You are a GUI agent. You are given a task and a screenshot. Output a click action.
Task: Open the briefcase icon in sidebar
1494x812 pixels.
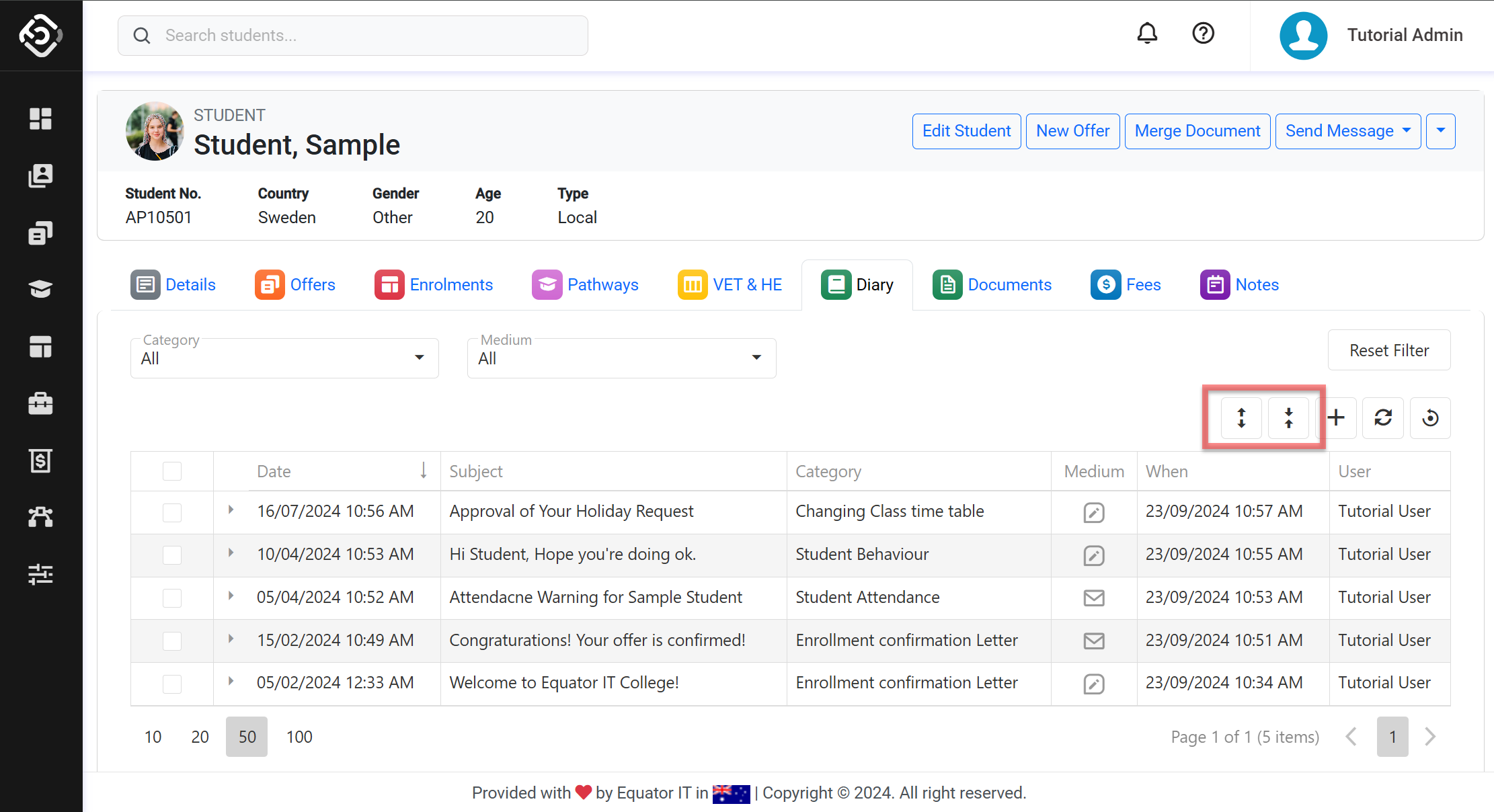(41, 403)
